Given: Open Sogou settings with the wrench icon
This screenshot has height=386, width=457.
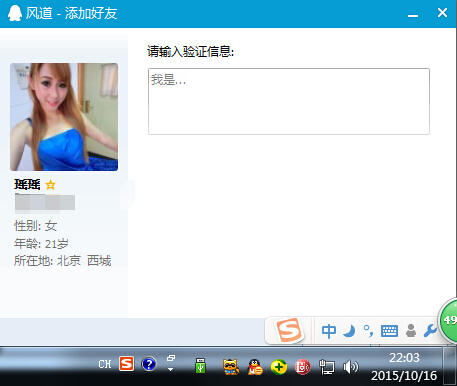Looking at the screenshot, I should [x=430, y=331].
